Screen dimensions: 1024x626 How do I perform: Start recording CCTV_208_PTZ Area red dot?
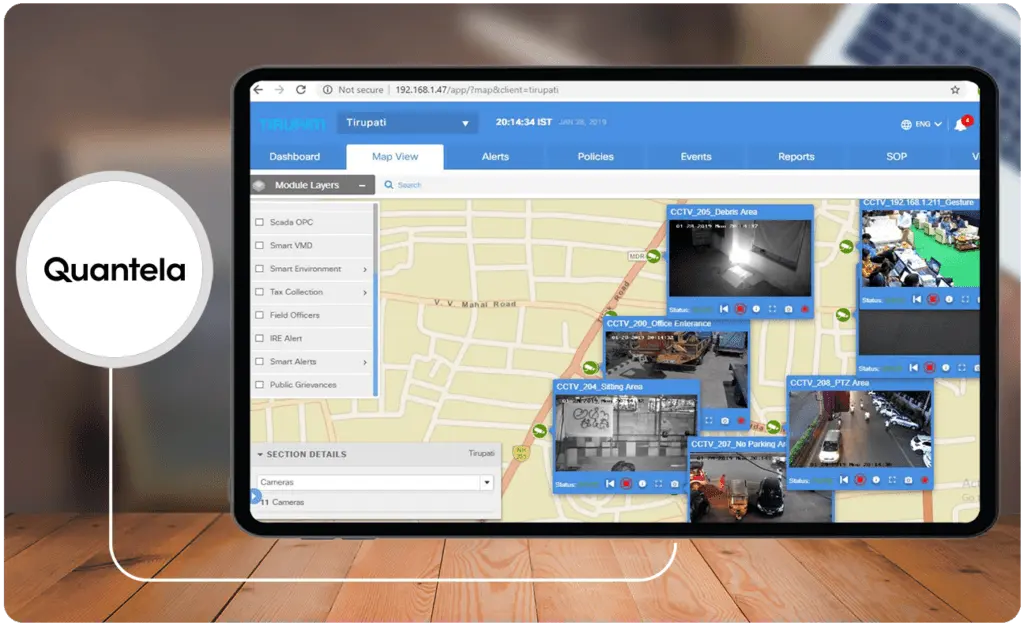(x=925, y=480)
